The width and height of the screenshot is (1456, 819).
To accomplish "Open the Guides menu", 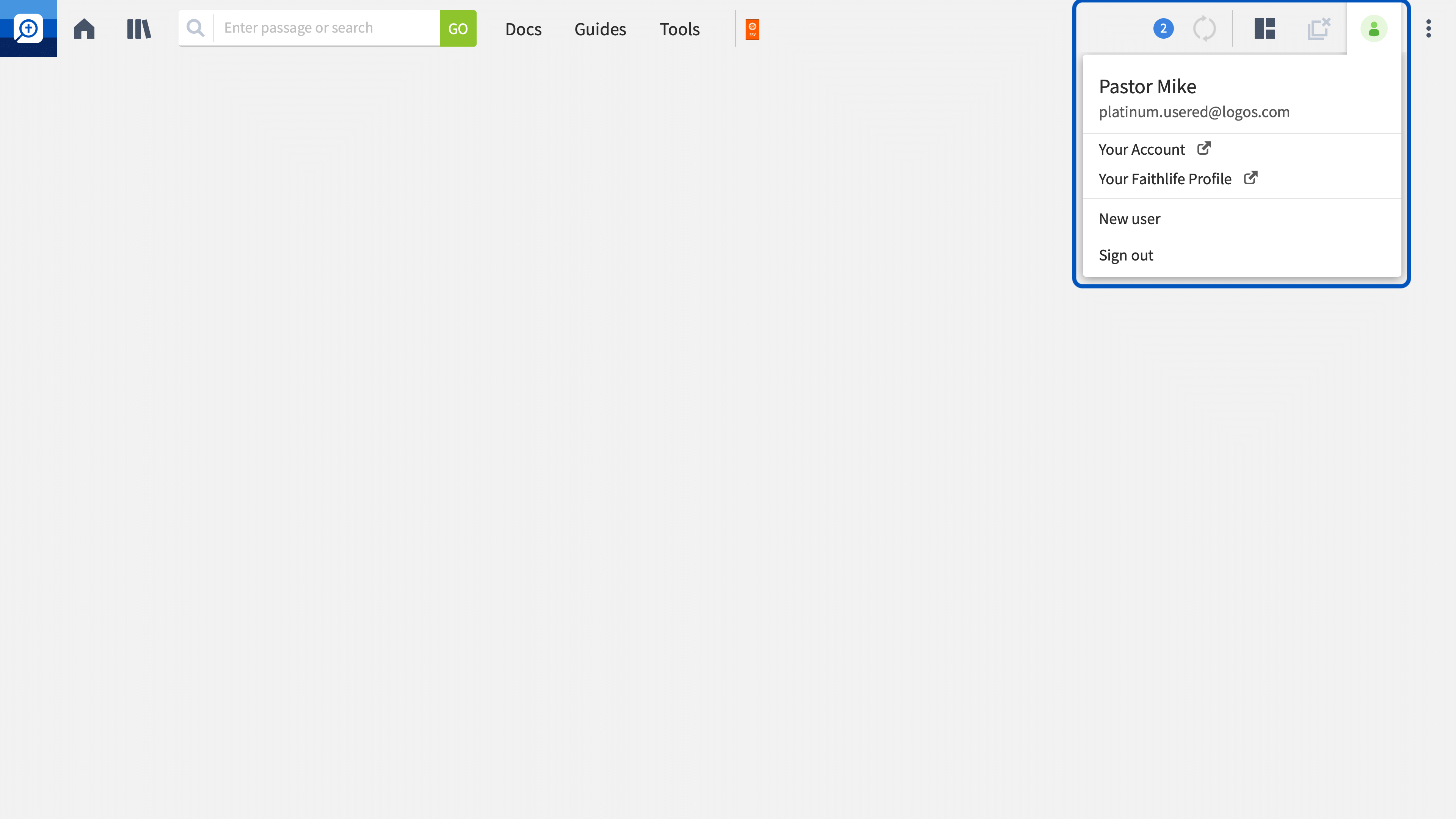I will 600,29.
